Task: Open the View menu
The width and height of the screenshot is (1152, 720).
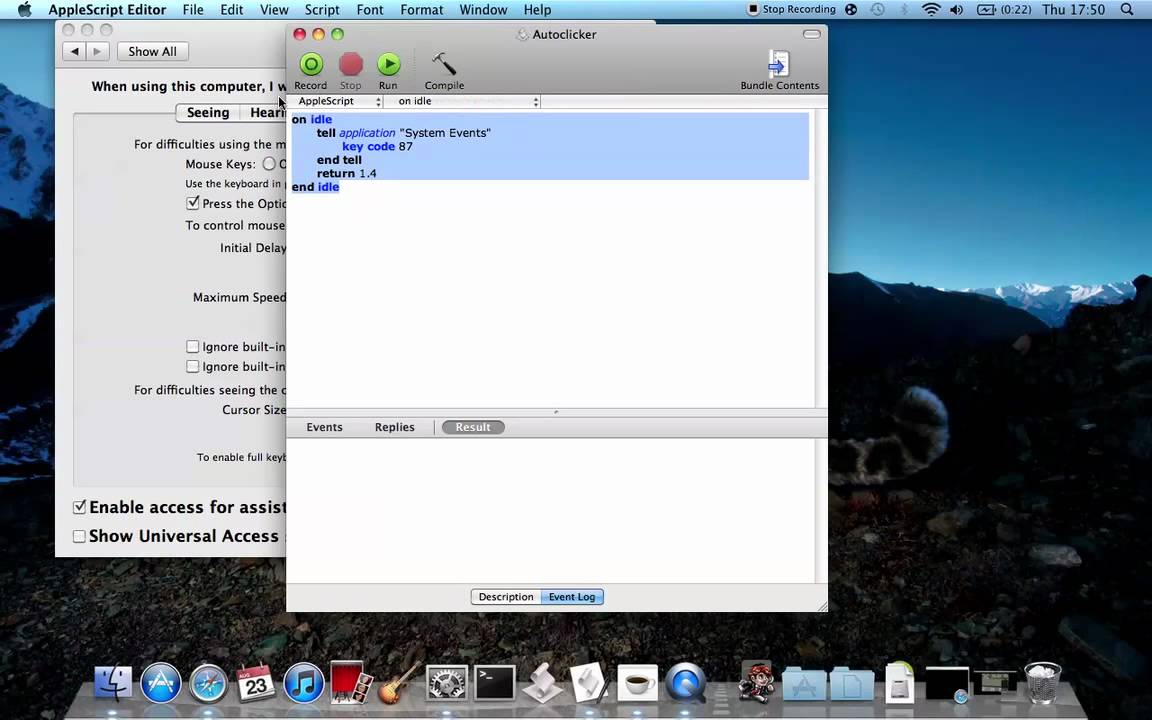Action: (274, 10)
